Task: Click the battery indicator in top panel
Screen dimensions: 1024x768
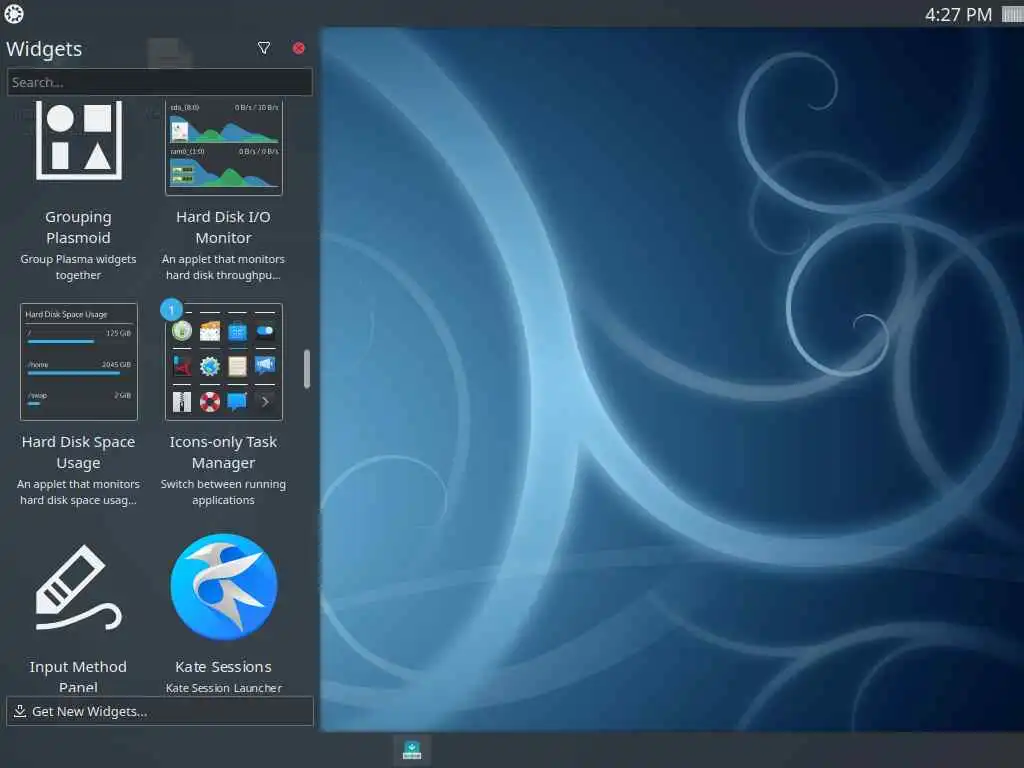Action: click(x=1013, y=14)
